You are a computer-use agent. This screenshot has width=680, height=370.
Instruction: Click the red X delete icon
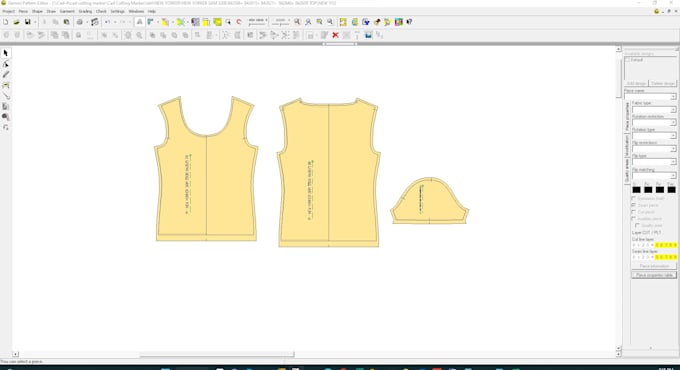(335, 35)
